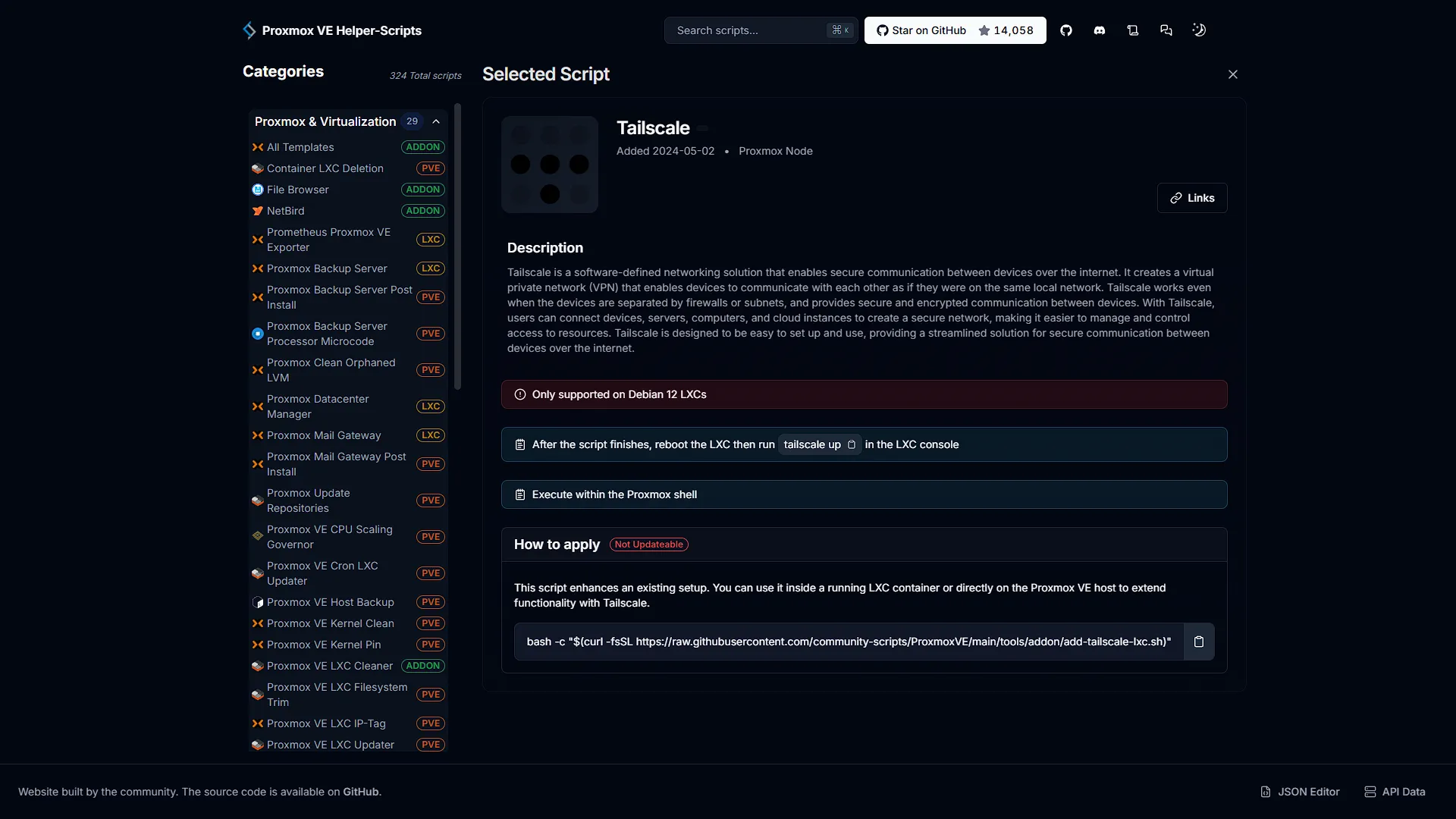Click the Container LXC Deletion row icon
Screen dimensions: 1456x819
[x=258, y=168]
